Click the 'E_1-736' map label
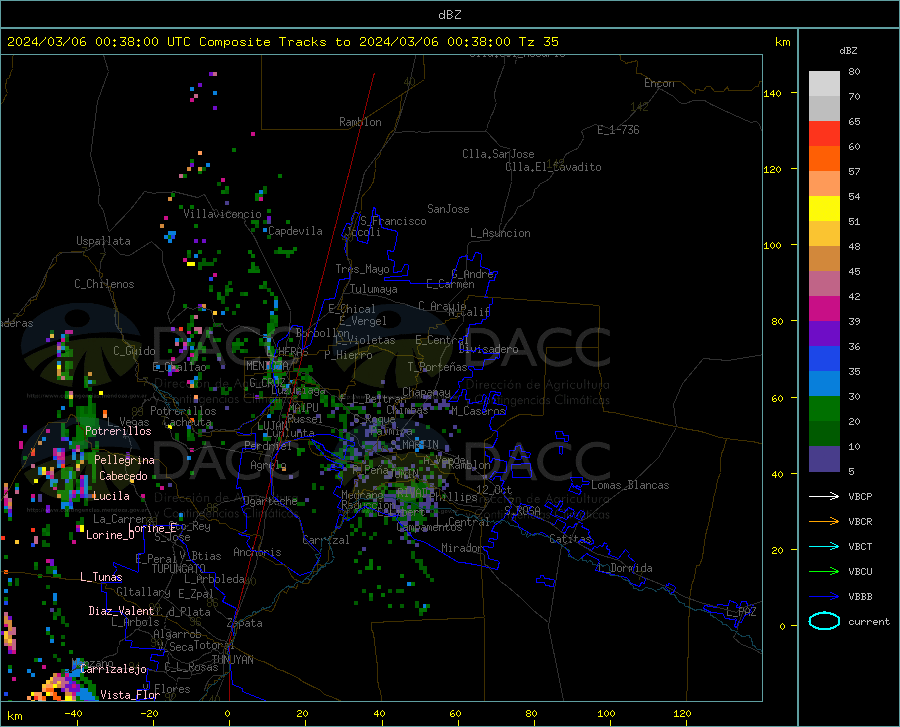The width and height of the screenshot is (900, 727). click(x=618, y=130)
